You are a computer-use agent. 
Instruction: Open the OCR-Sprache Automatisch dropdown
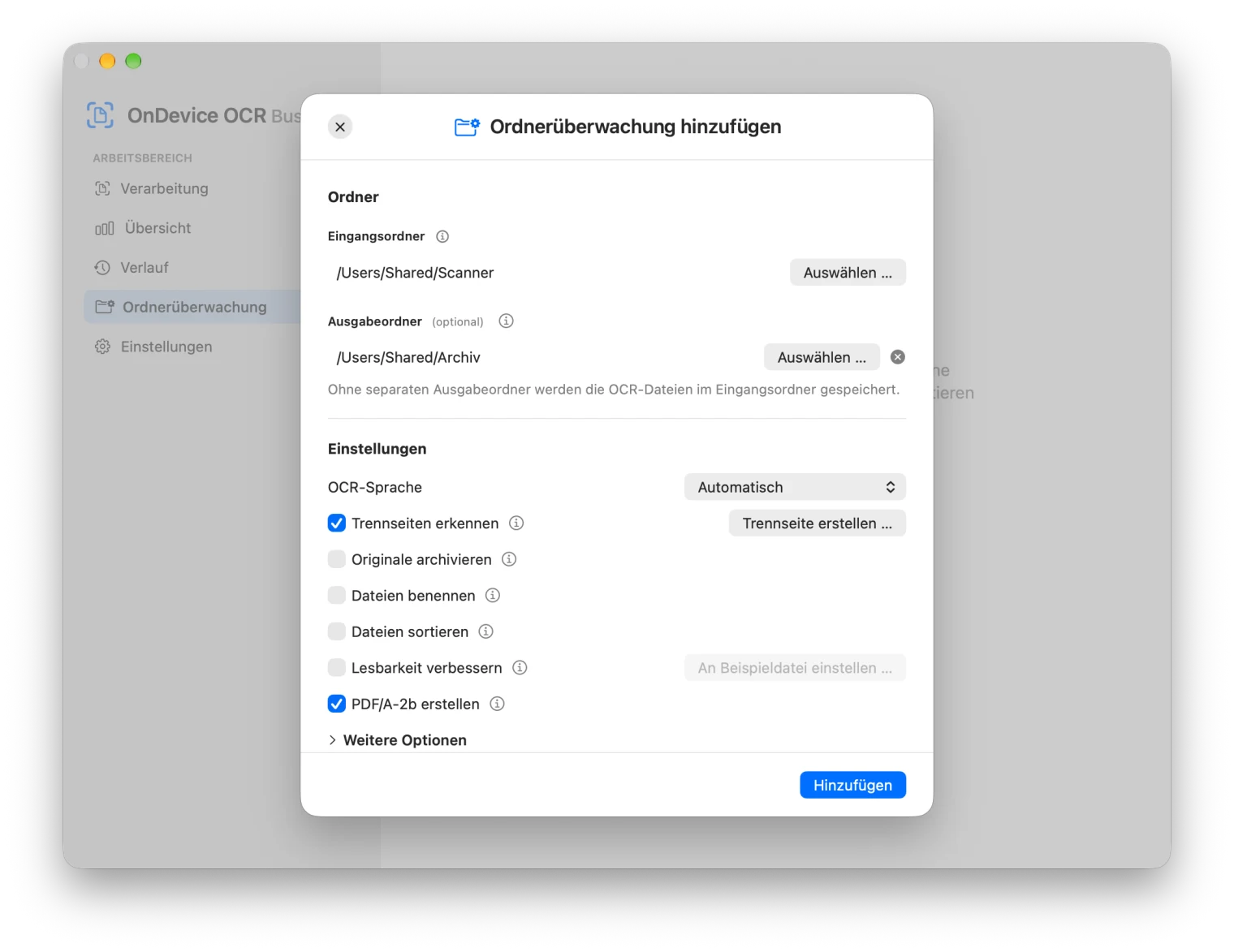pyautogui.click(x=795, y=487)
